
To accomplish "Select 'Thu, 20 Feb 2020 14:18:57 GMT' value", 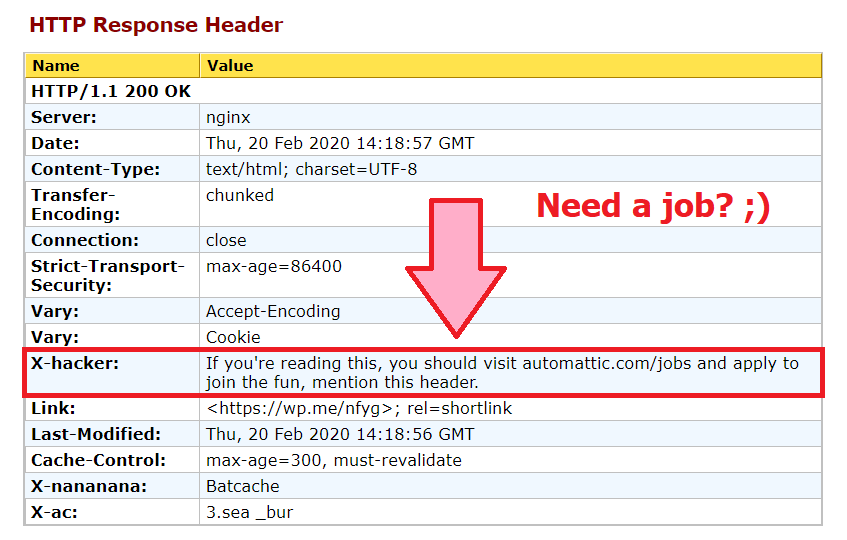I will 340,143.
